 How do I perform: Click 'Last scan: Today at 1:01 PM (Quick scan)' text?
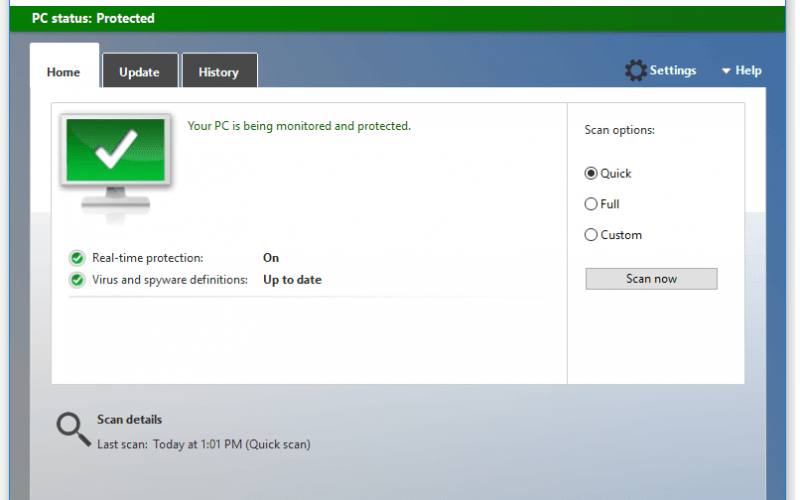[204, 444]
